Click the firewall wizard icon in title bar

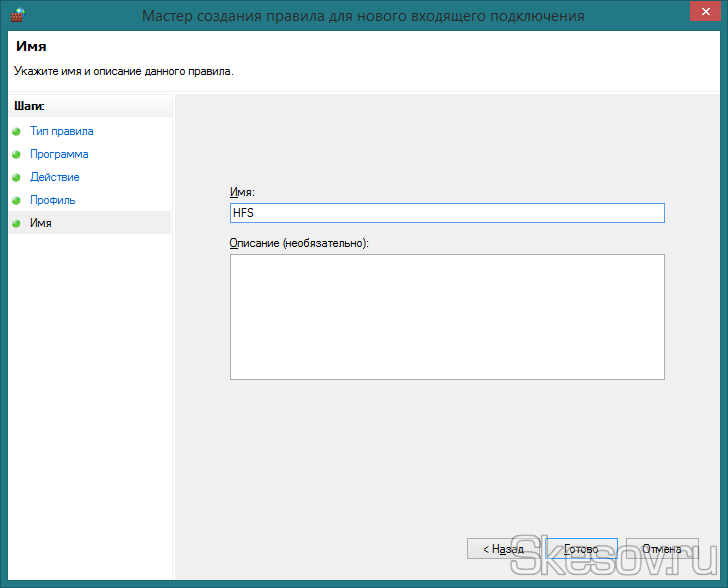(17, 16)
